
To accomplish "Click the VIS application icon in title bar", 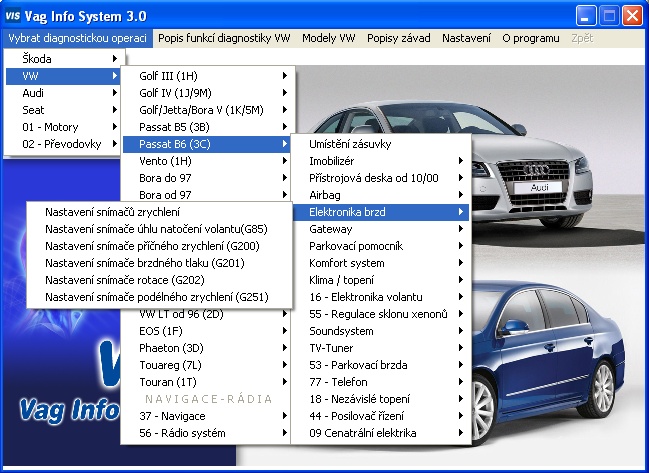I will tap(13, 16).
